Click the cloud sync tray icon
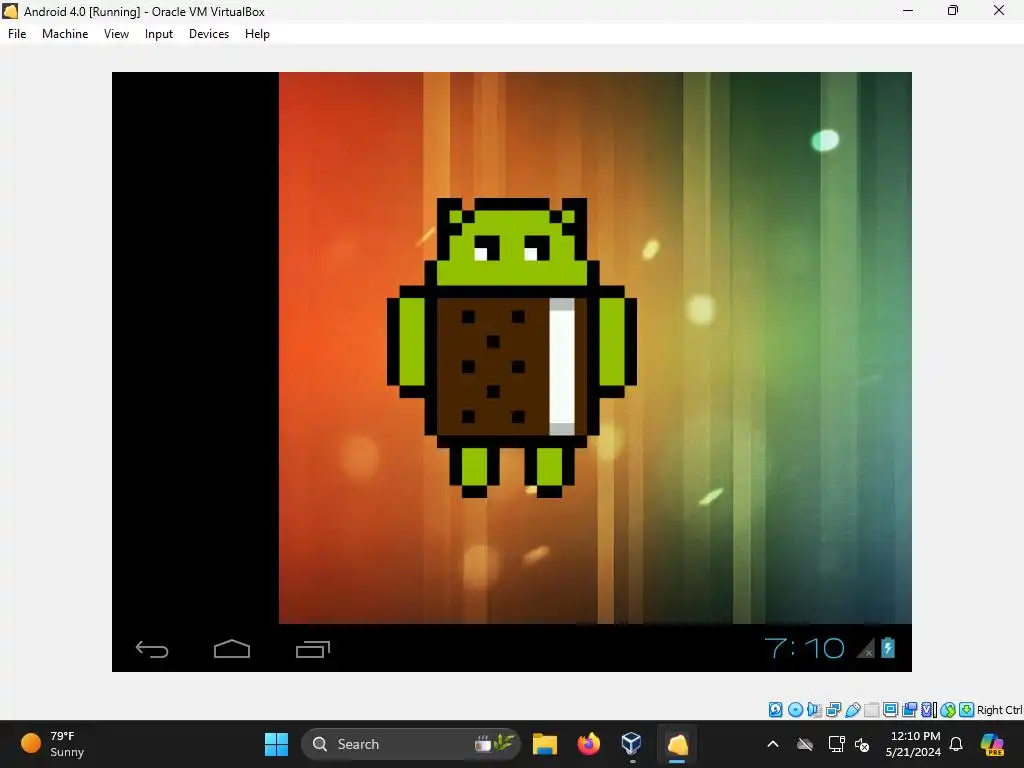 805,744
